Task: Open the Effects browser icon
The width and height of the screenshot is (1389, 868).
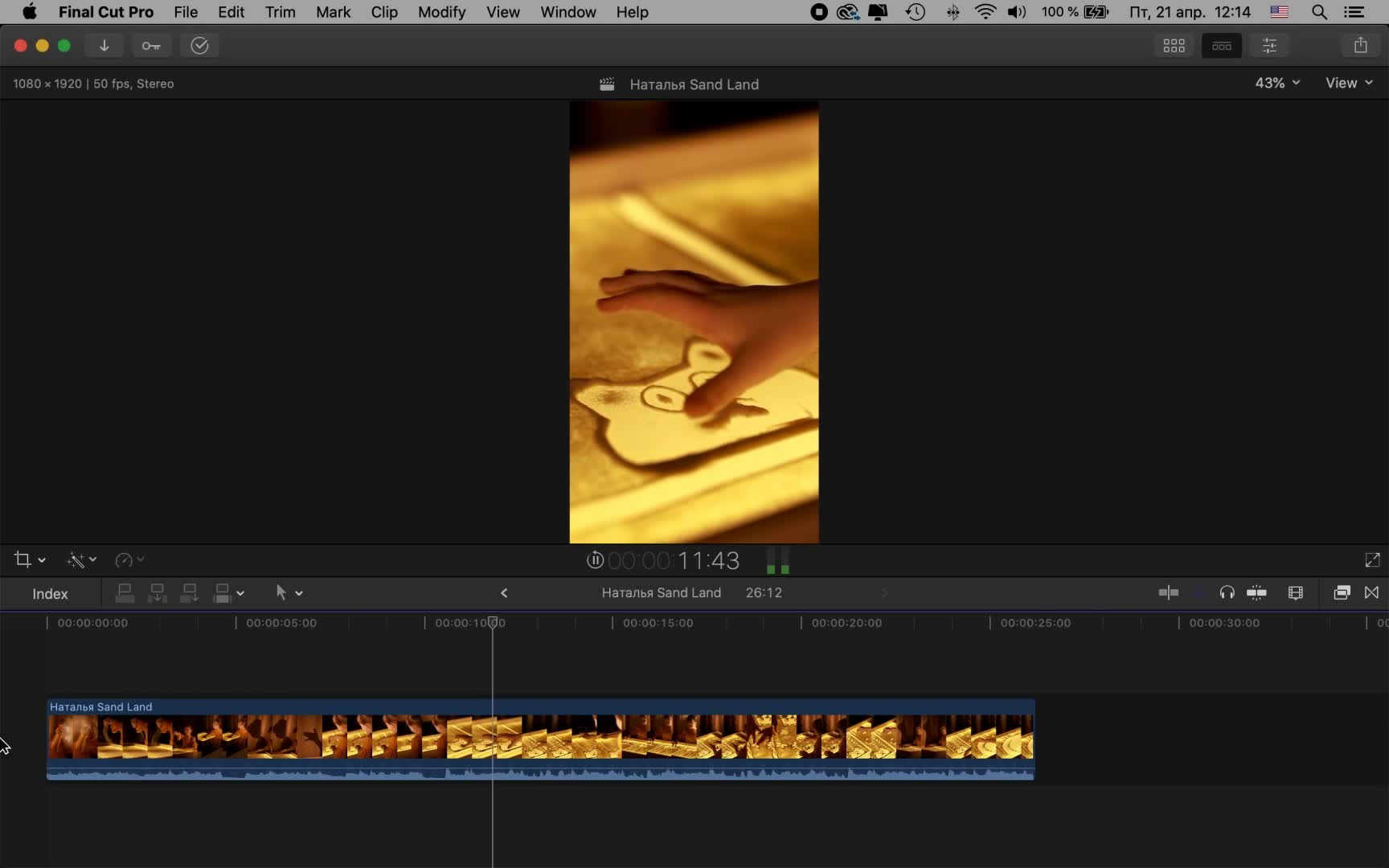Action: point(1342,593)
